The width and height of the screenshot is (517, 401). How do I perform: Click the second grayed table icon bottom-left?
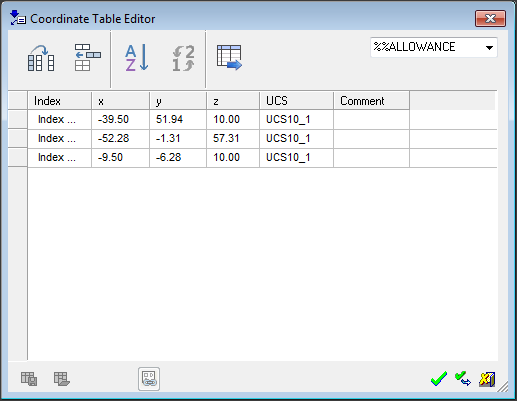pyautogui.click(x=62, y=379)
